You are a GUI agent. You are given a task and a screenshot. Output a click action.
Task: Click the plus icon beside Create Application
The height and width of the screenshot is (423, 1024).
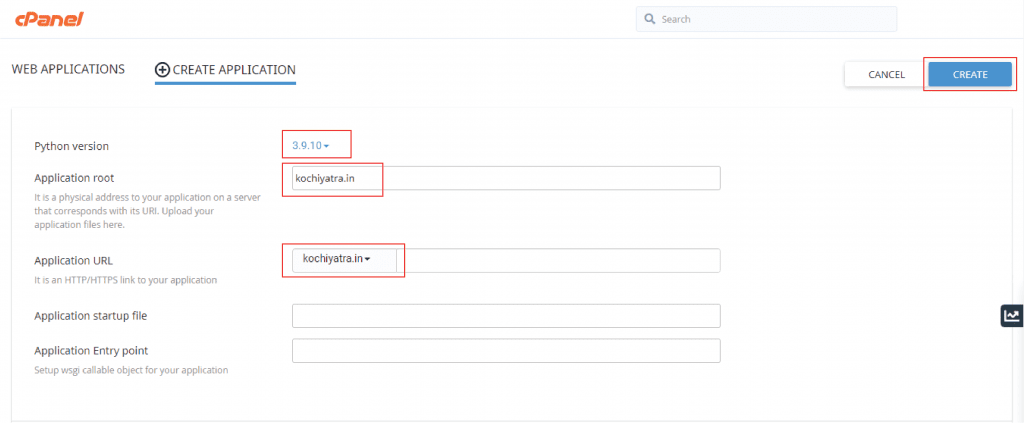click(x=162, y=70)
